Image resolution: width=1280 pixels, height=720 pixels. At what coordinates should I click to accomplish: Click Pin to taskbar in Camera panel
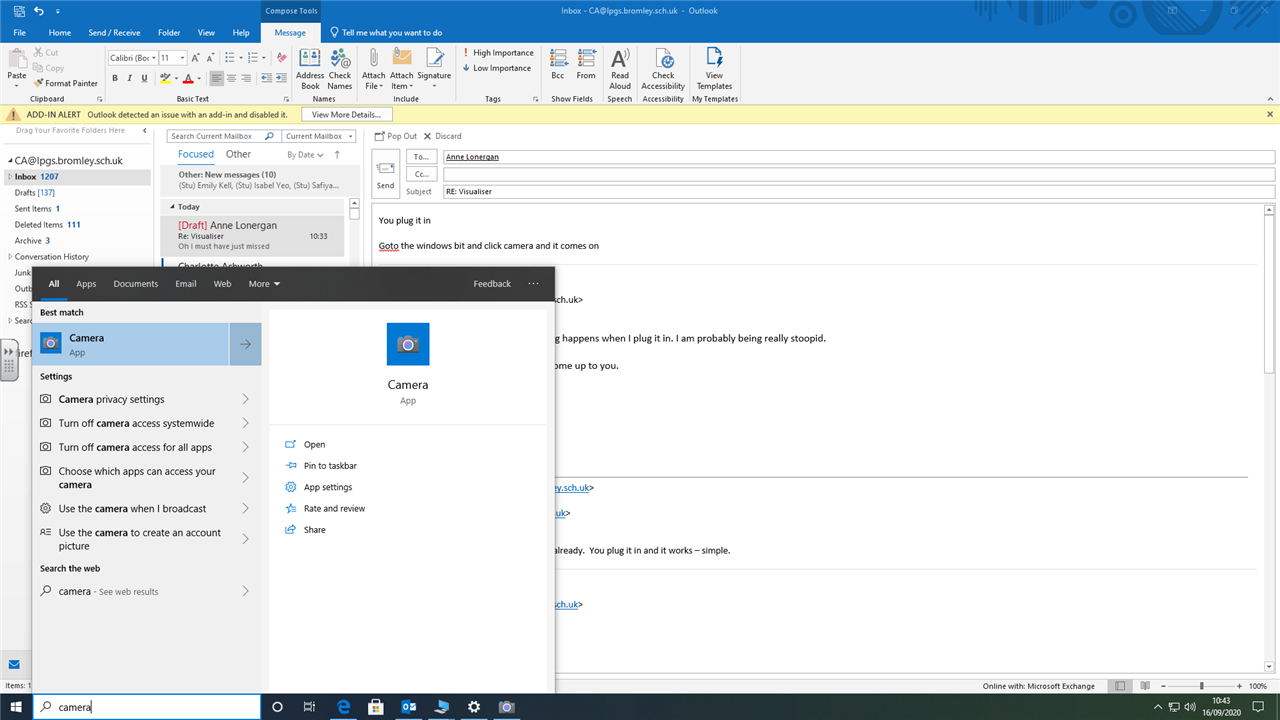click(330, 466)
